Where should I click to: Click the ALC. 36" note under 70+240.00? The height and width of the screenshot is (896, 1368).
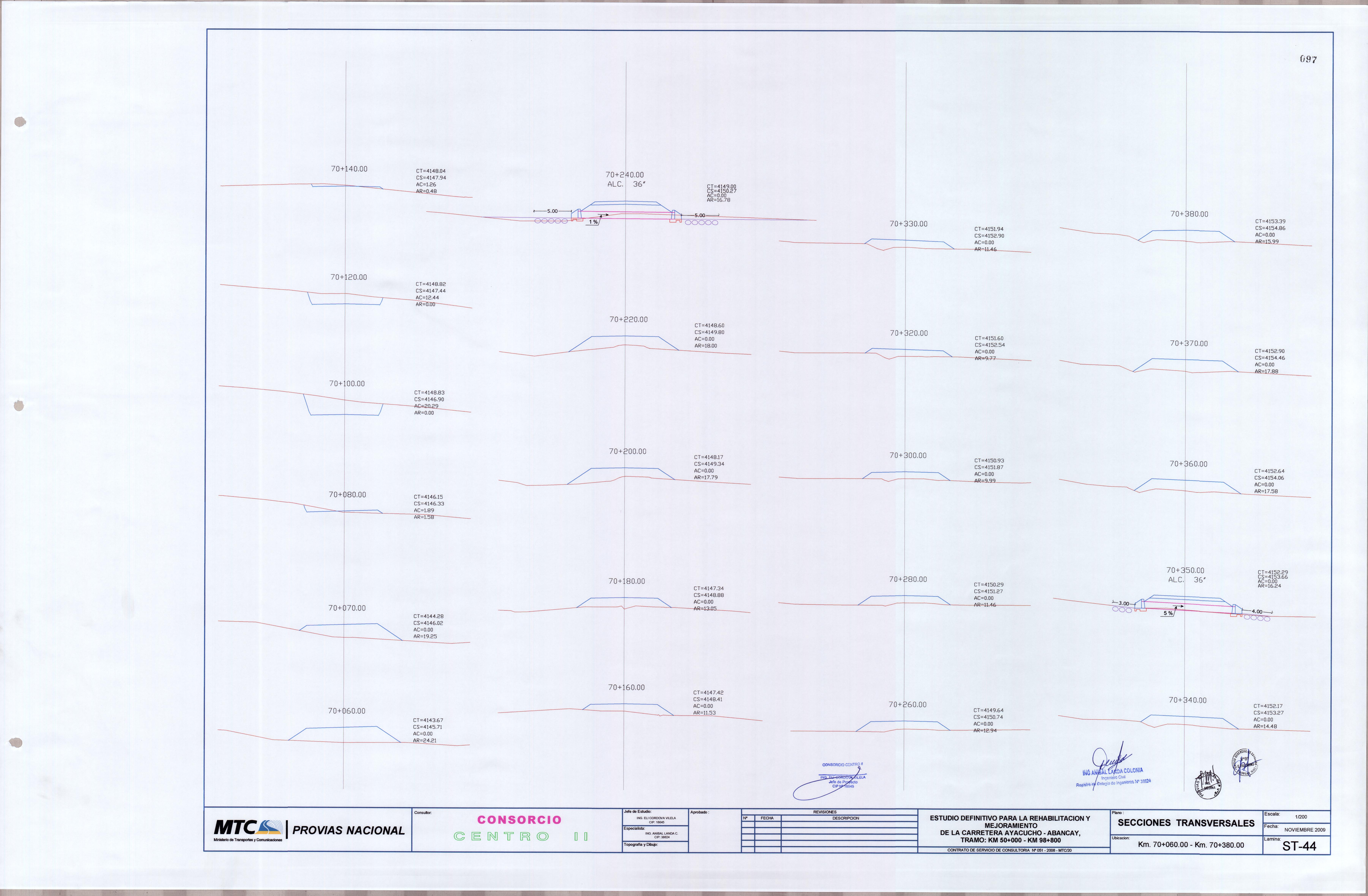pyautogui.click(x=626, y=184)
